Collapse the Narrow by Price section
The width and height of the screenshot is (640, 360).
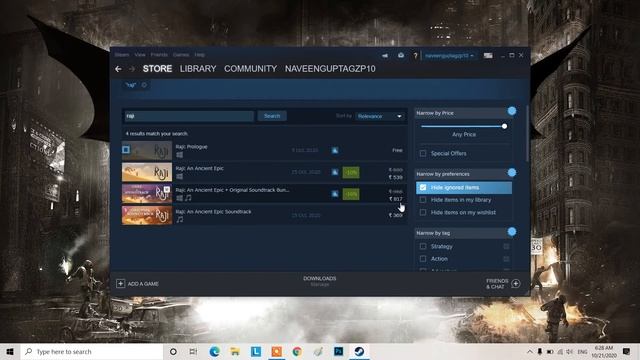[x=512, y=111]
